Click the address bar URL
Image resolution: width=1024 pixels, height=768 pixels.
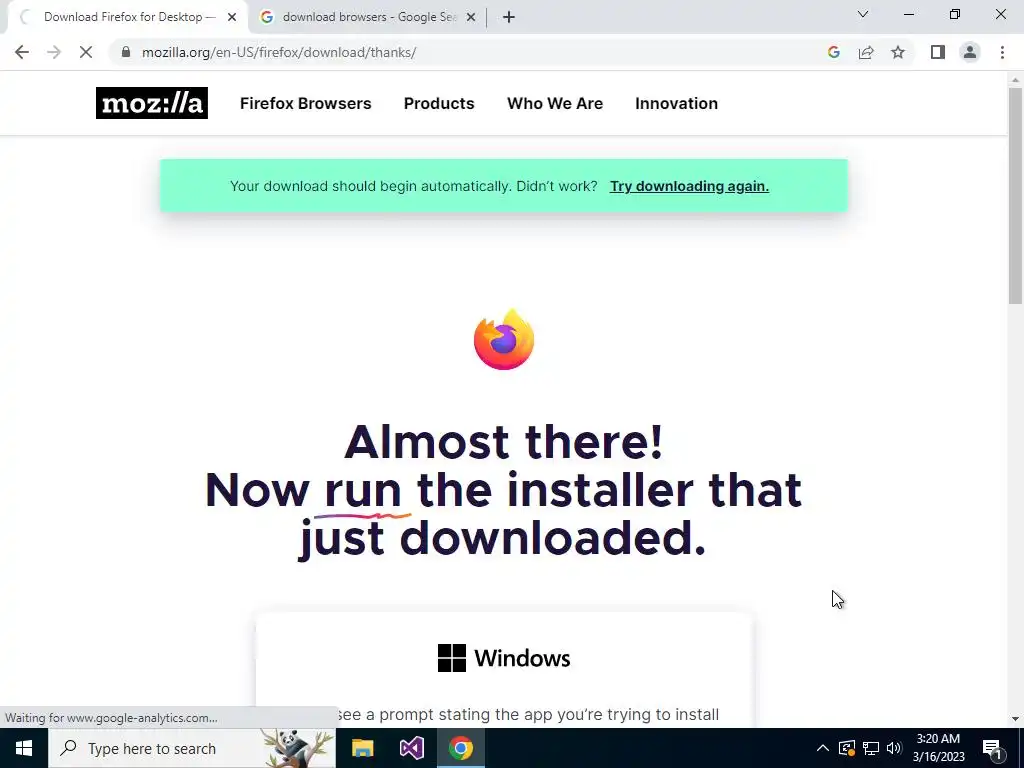point(279,52)
